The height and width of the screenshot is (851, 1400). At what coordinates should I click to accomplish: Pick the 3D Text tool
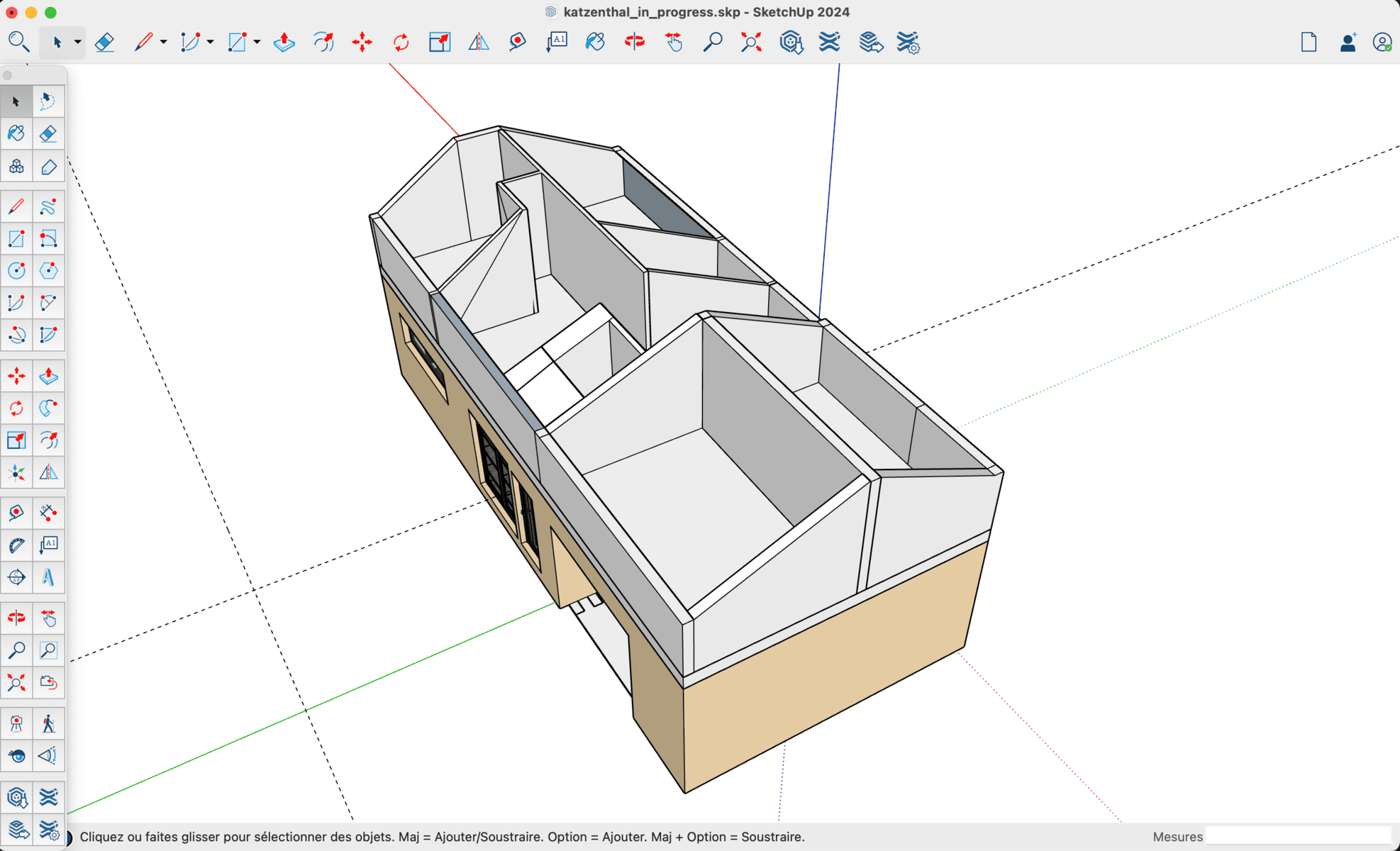[x=48, y=577]
